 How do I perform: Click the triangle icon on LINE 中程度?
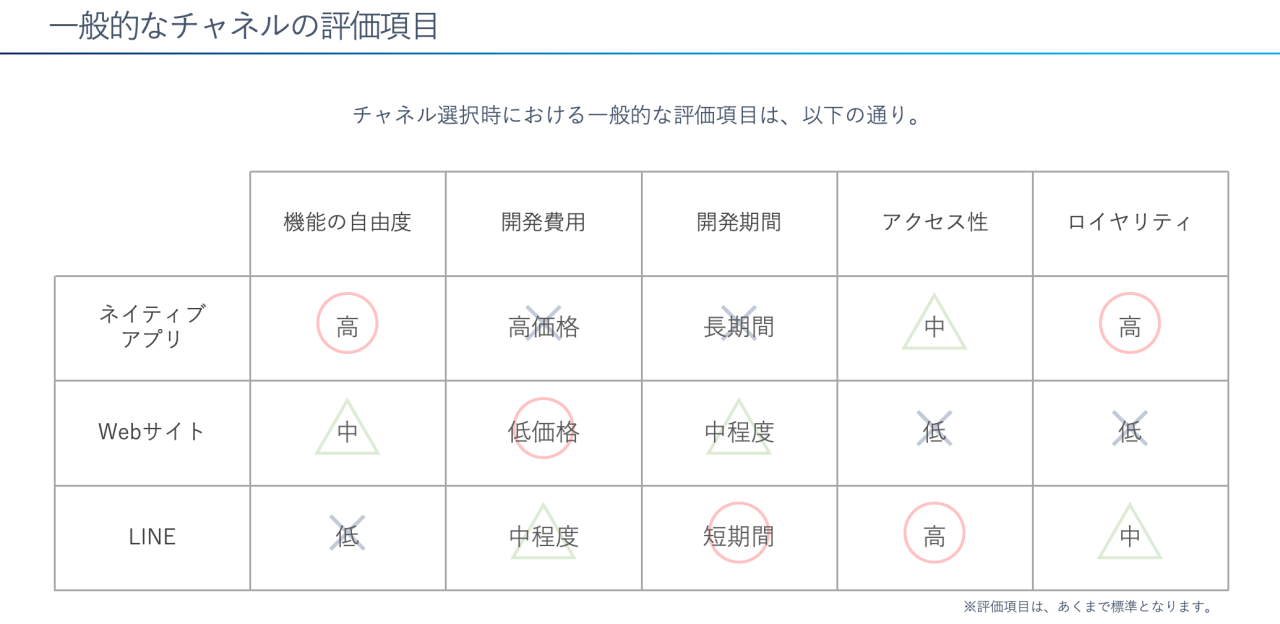pos(543,533)
